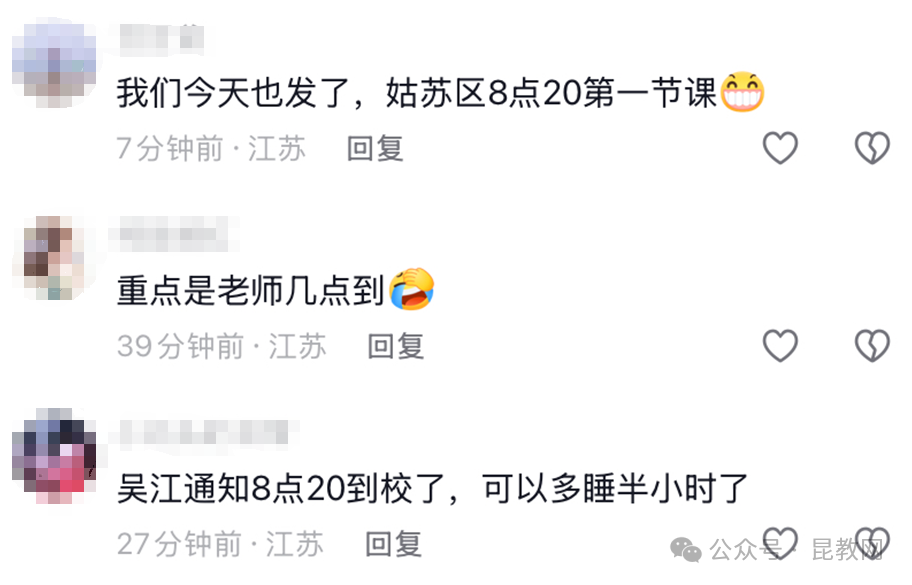Open blurred username above 吴江通知 comment
Image resolution: width=912 pixels, height=585 pixels.
click(x=204, y=432)
